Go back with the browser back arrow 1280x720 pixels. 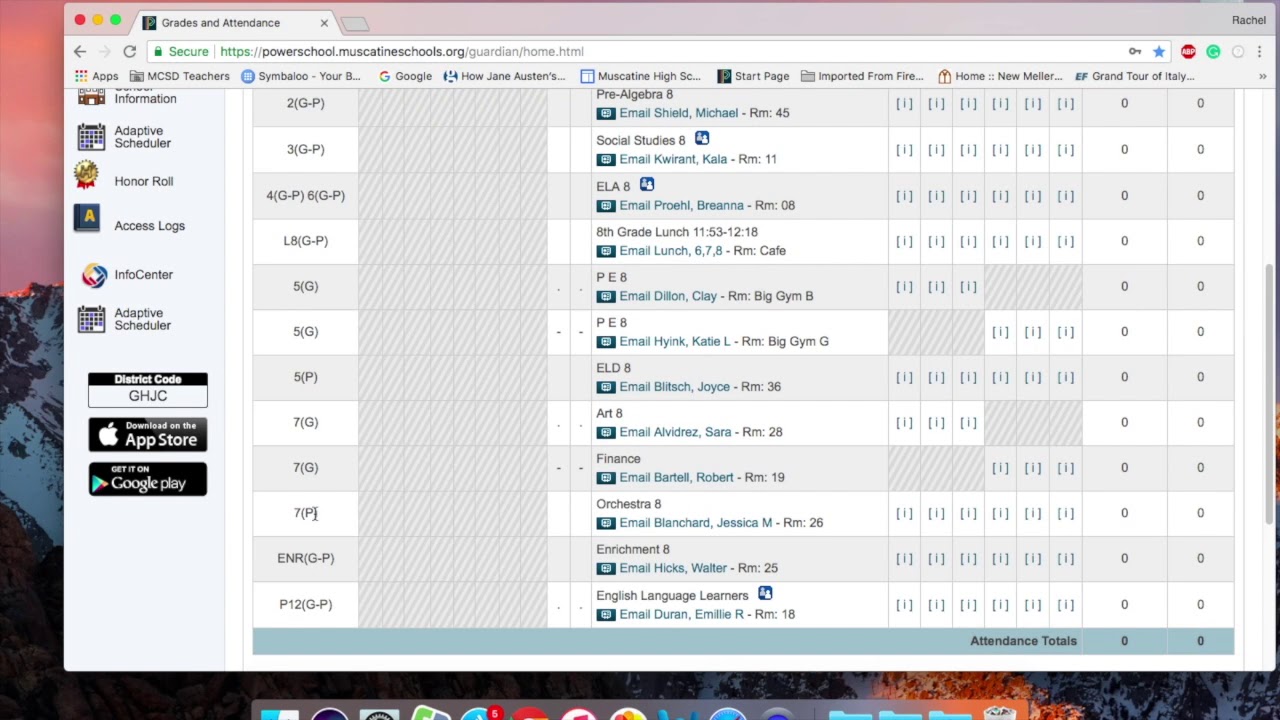(x=80, y=51)
